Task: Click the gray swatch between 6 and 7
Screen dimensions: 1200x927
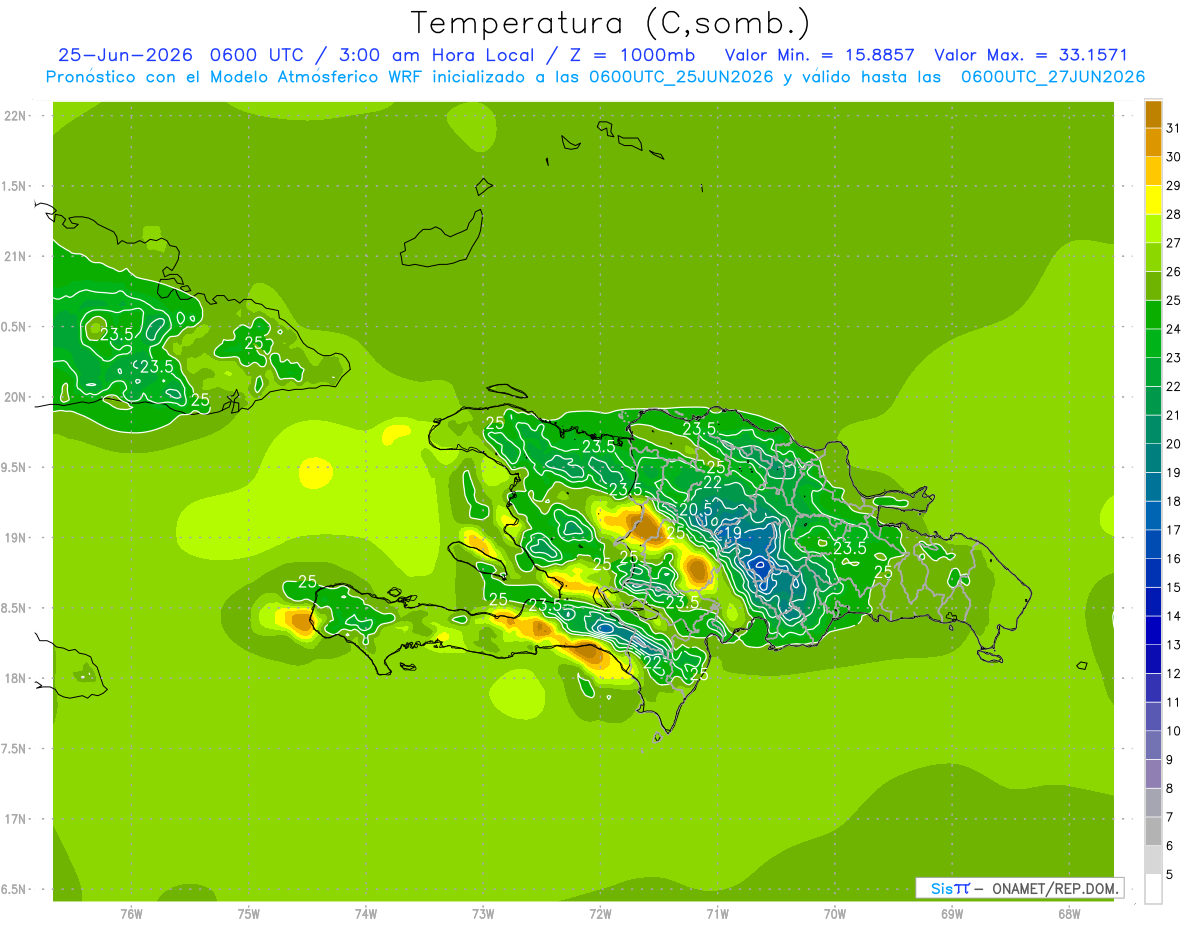Action: point(1153,832)
